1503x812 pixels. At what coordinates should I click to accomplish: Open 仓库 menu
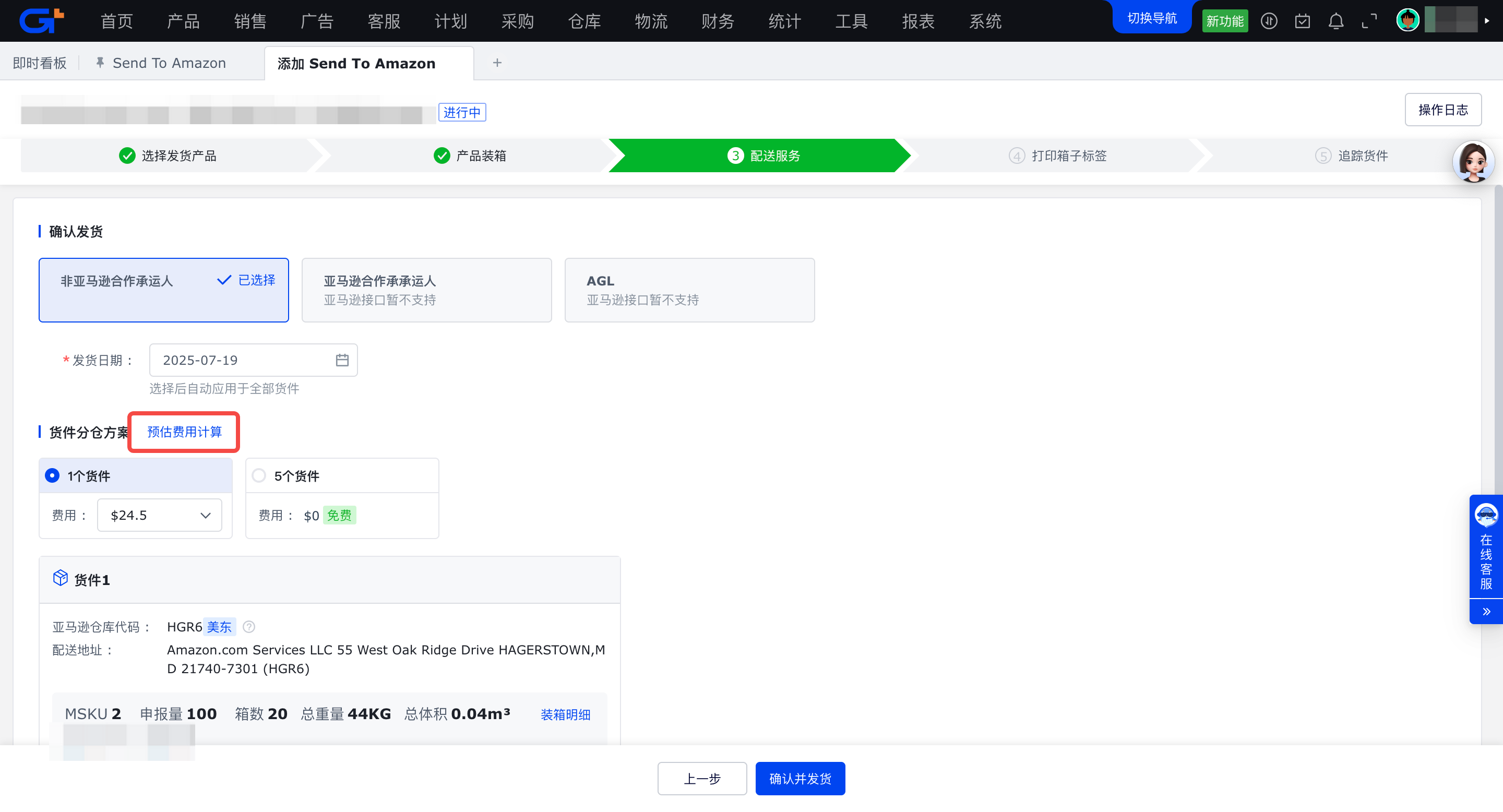click(584, 21)
